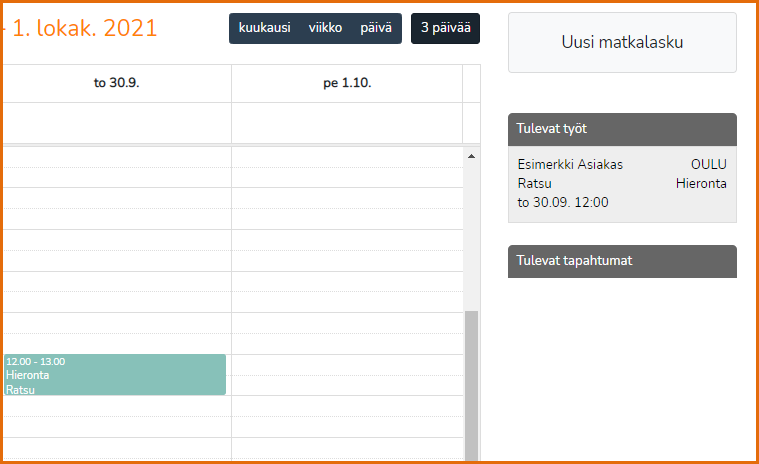Create new travel invoice via Uusi matkalasku
759x464 pixels.
point(622,43)
